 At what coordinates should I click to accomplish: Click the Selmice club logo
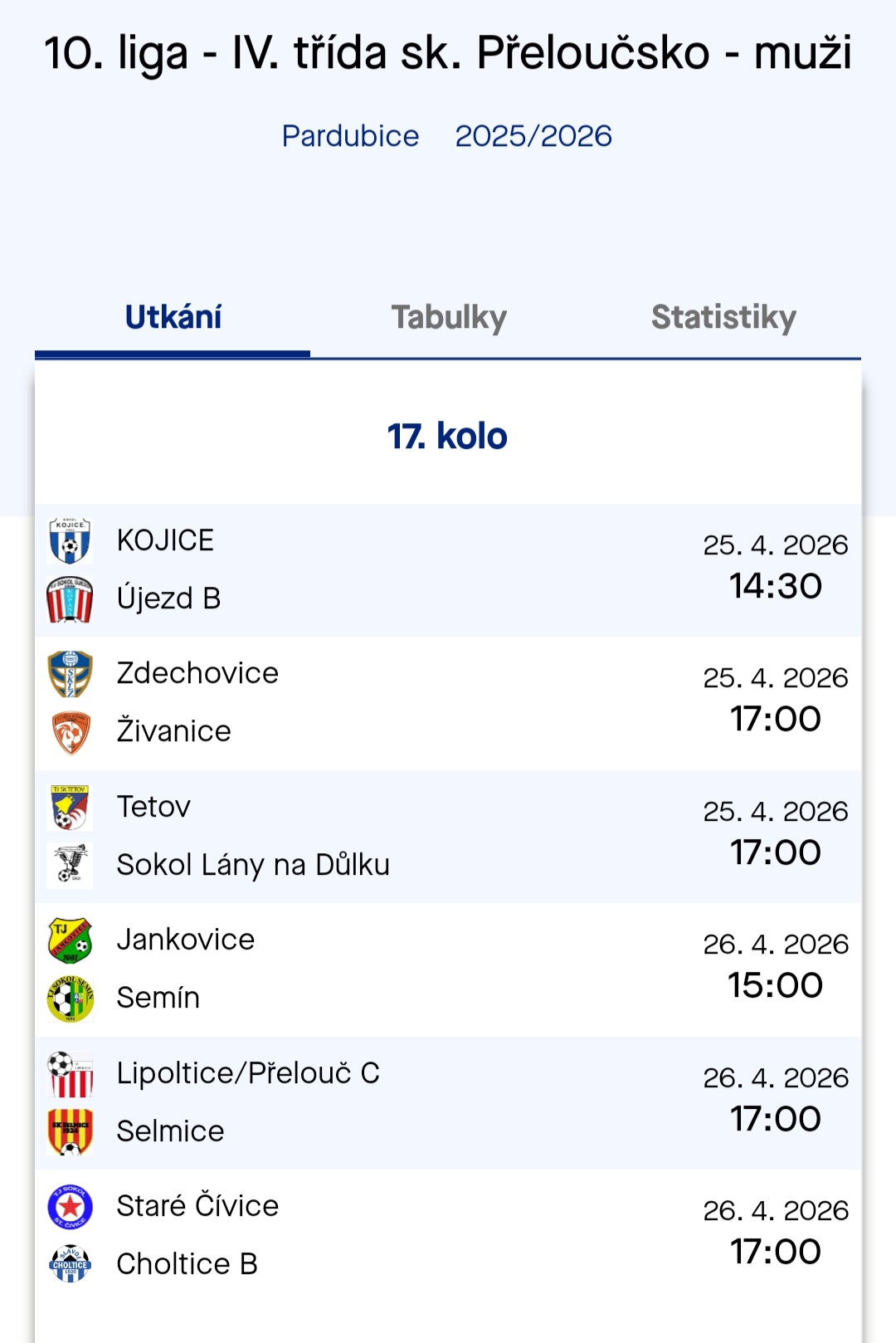pos(70,1132)
